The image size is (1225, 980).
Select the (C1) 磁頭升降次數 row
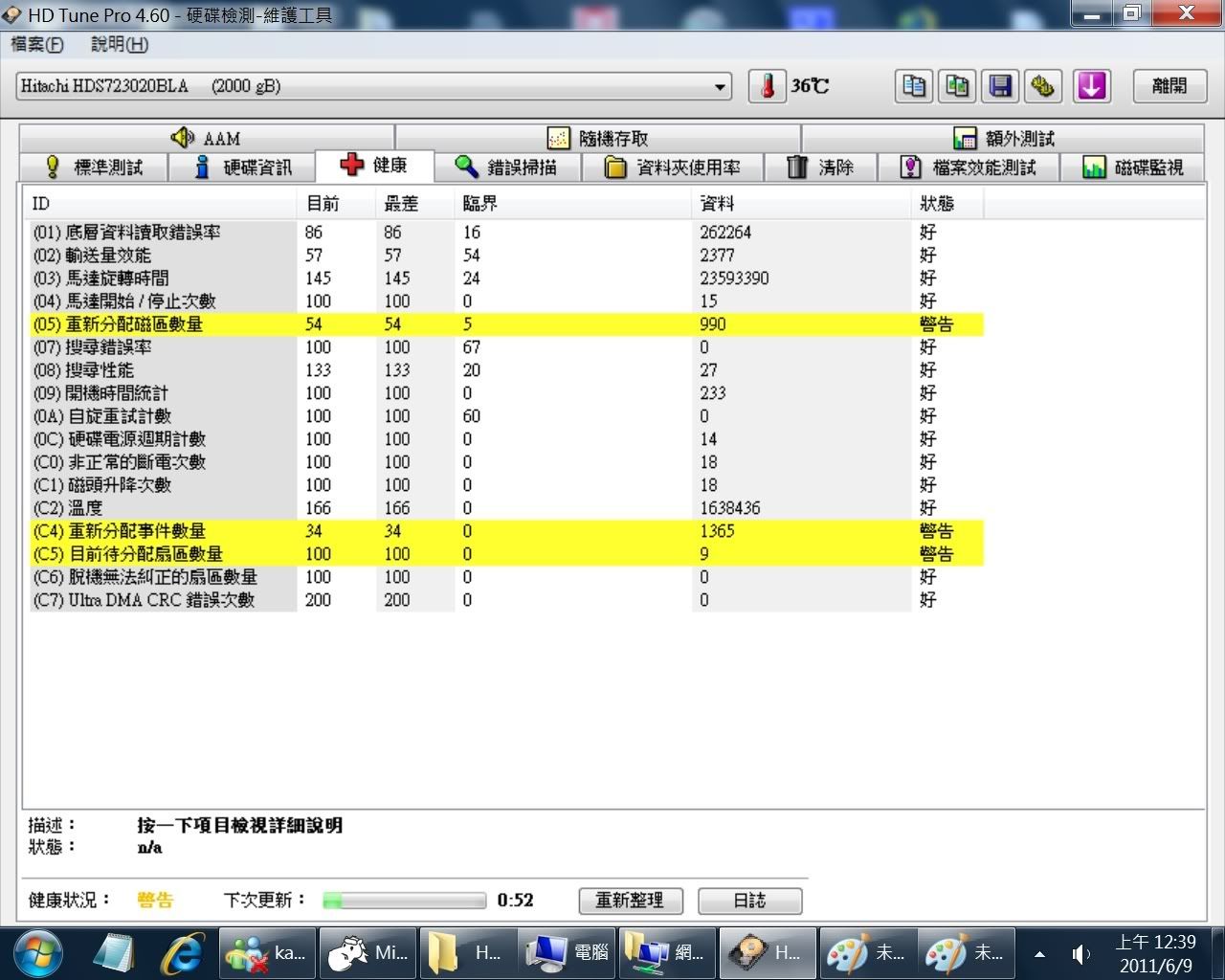(x=505, y=485)
